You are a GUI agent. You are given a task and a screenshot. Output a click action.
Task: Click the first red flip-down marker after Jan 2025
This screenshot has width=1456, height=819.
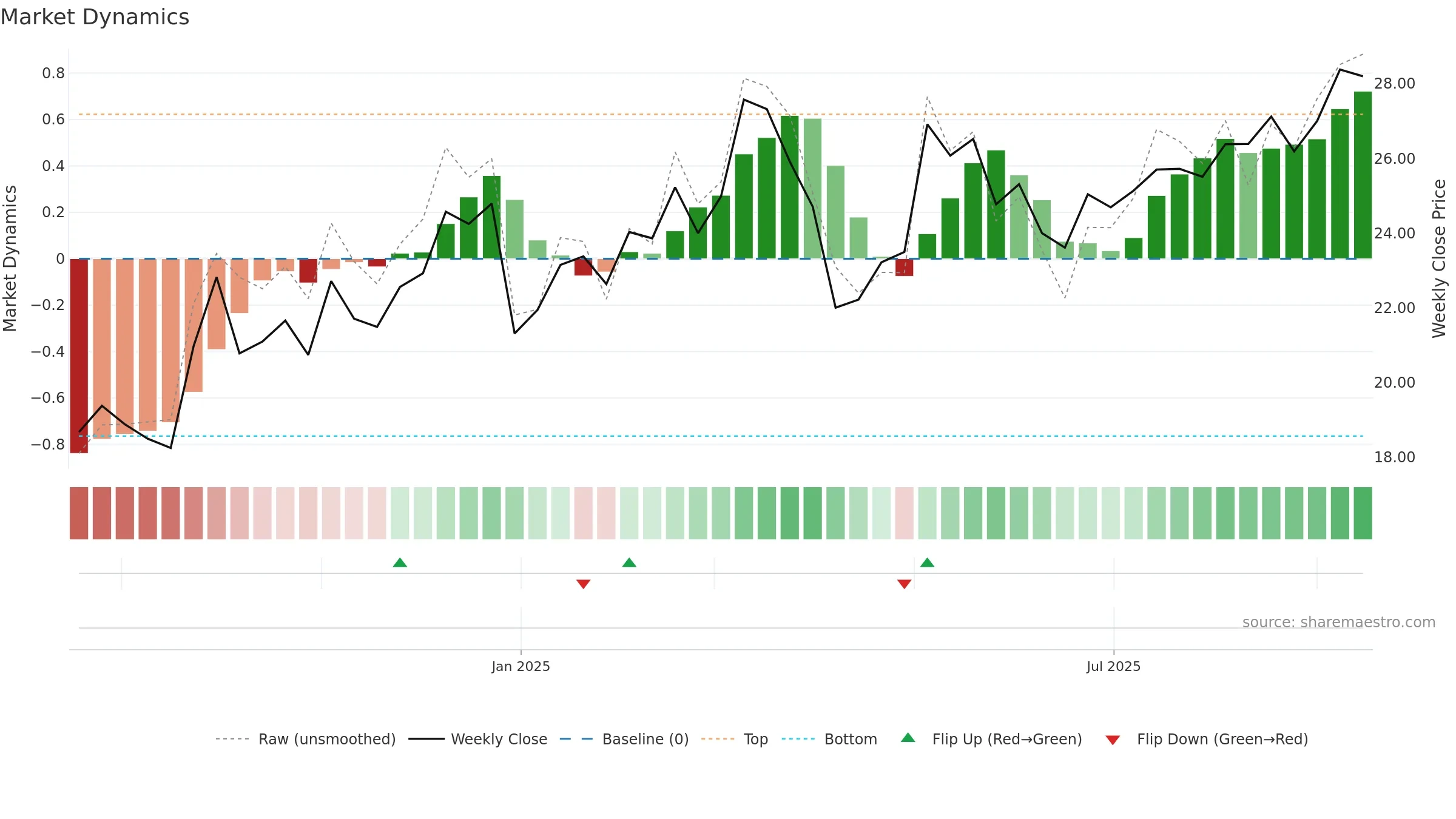[584, 584]
